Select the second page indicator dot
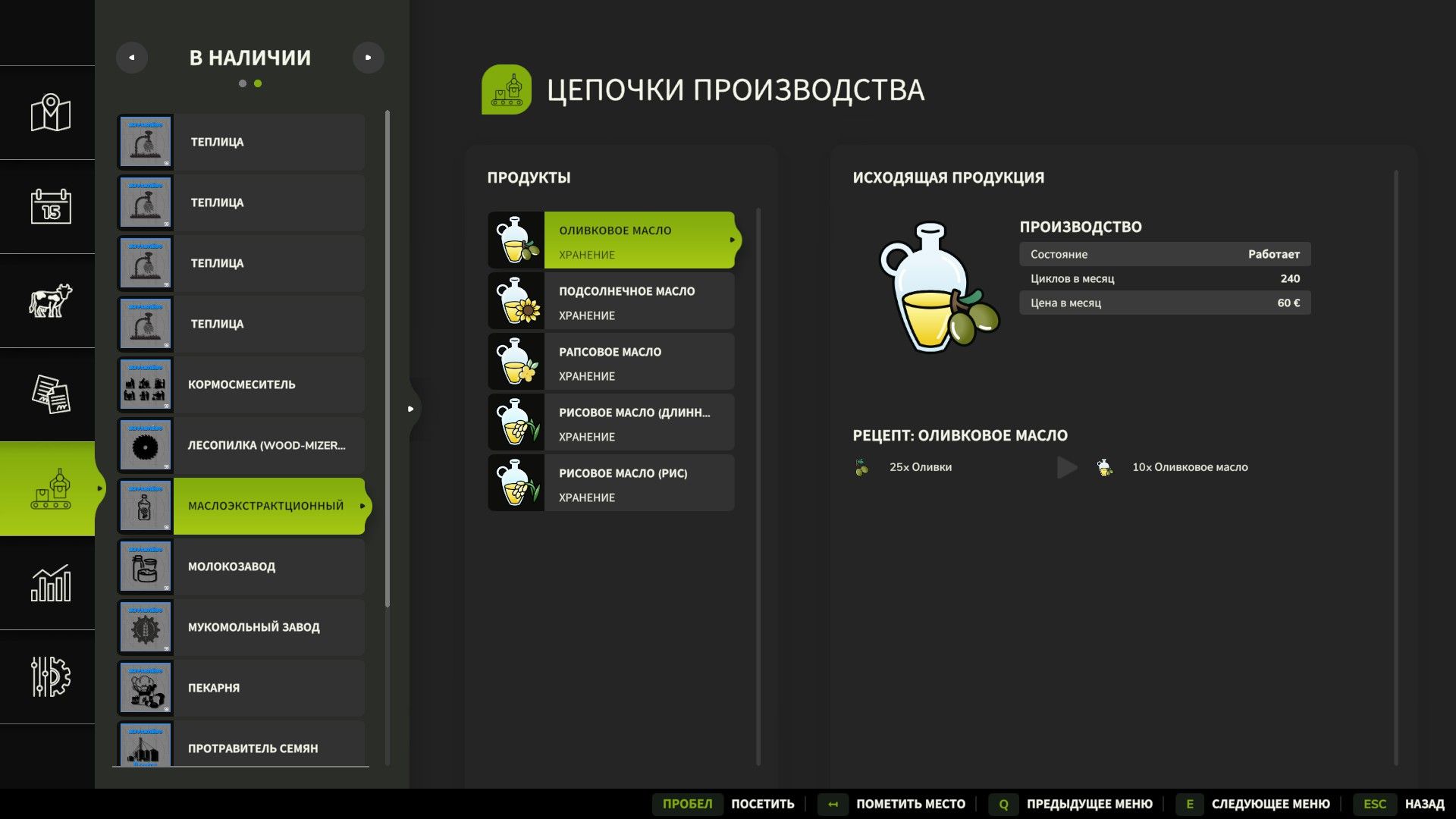The width and height of the screenshot is (1456, 819). (x=258, y=83)
